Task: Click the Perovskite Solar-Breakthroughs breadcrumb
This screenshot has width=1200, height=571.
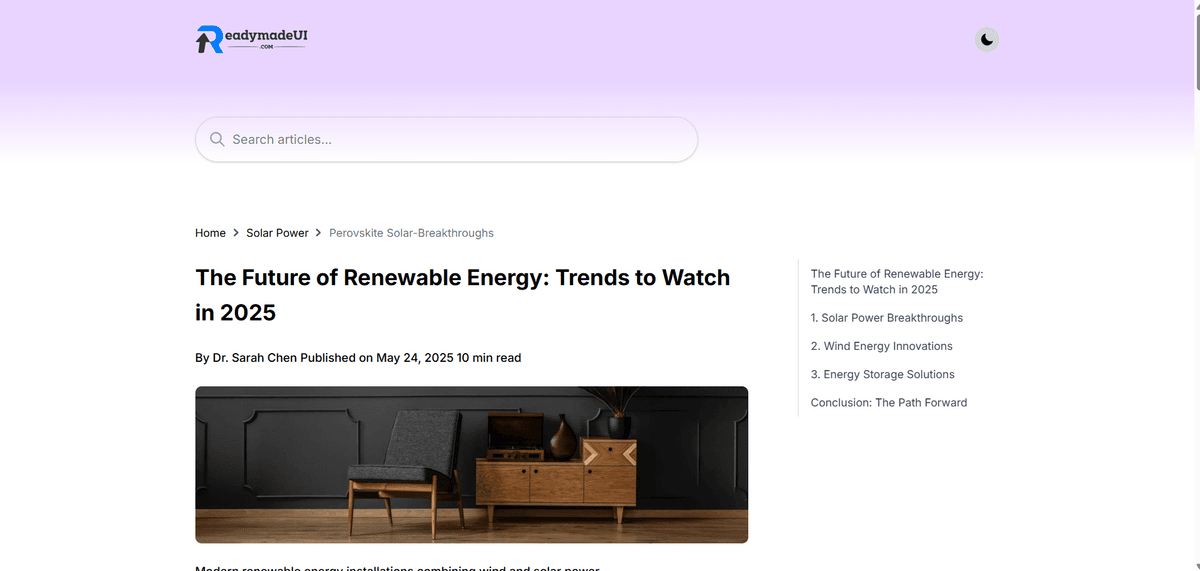Action: 411,233
